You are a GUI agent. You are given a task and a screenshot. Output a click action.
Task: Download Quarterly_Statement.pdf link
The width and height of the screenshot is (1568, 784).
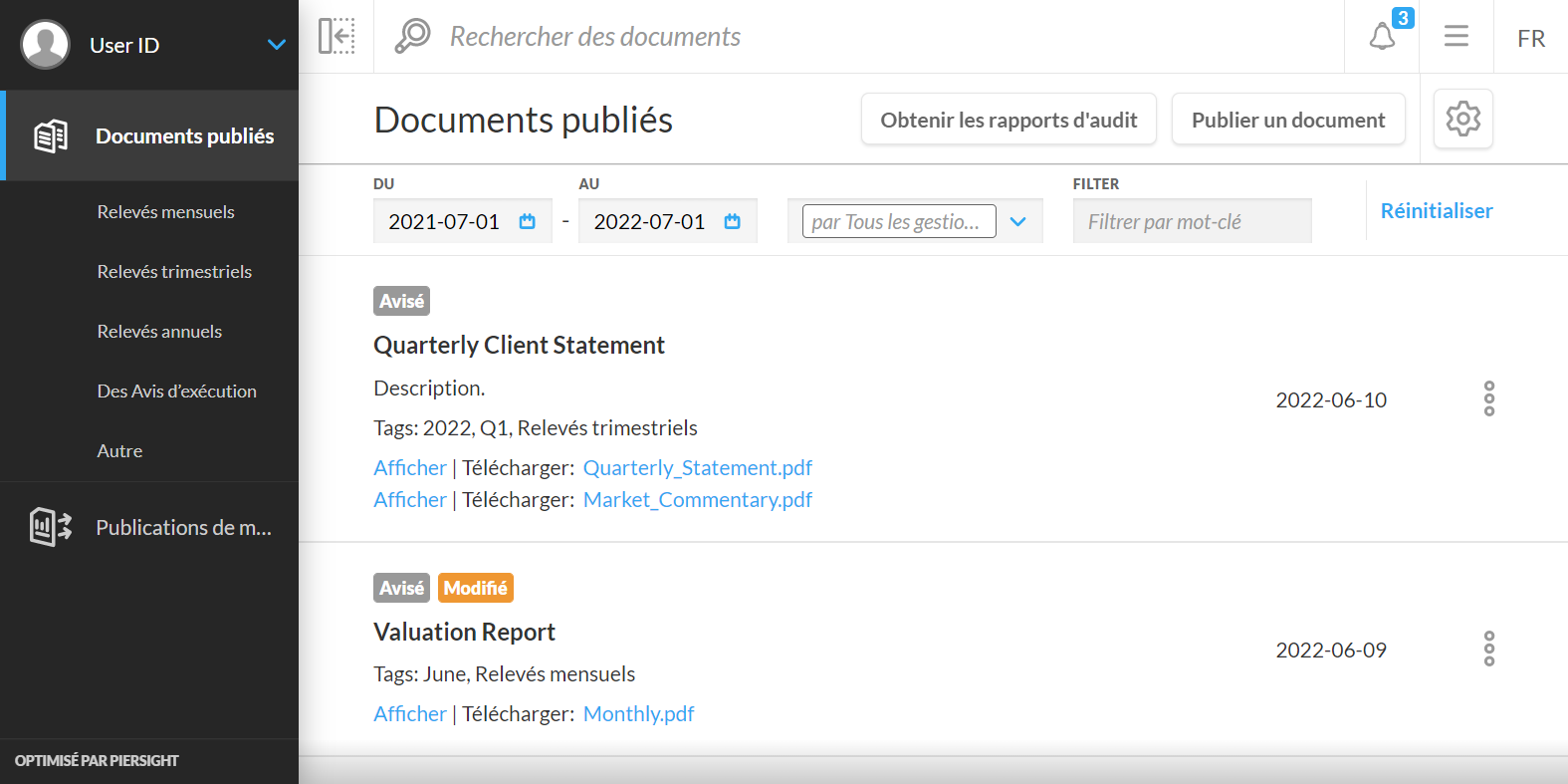(697, 467)
